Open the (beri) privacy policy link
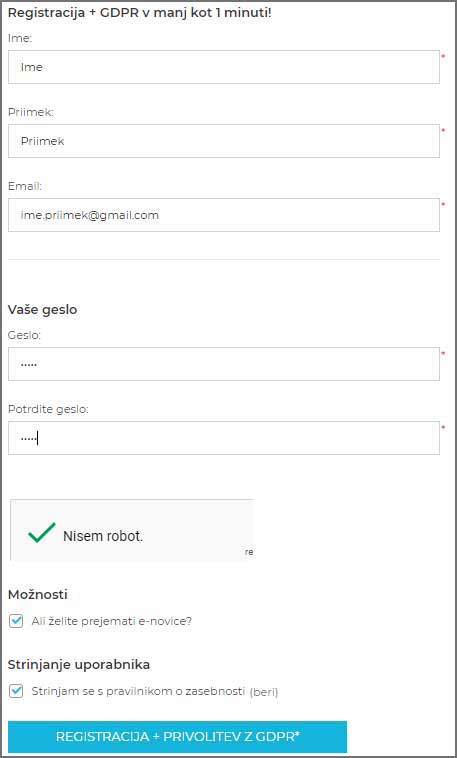Screen dimensions: 457x758 point(264,692)
